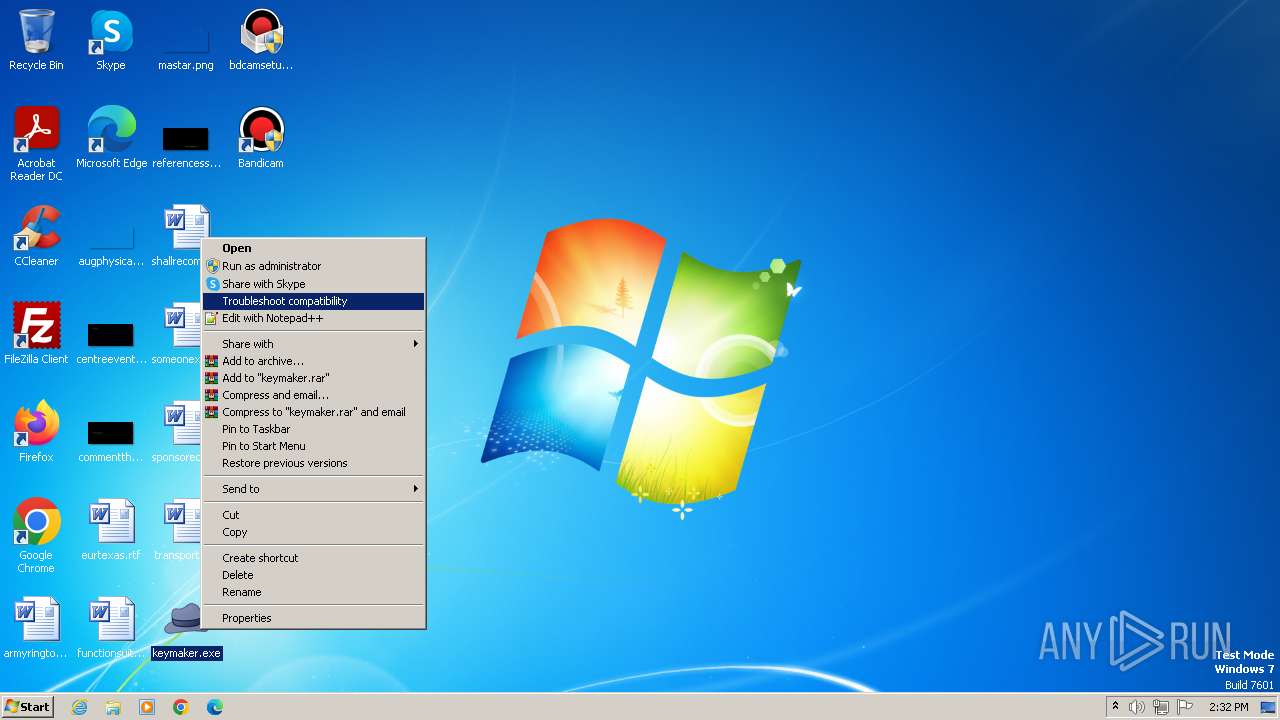The image size is (1280, 720).
Task: Select the Microsoft Edge desktop shortcut
Action: pyautogui.click(x=111, y=138)
